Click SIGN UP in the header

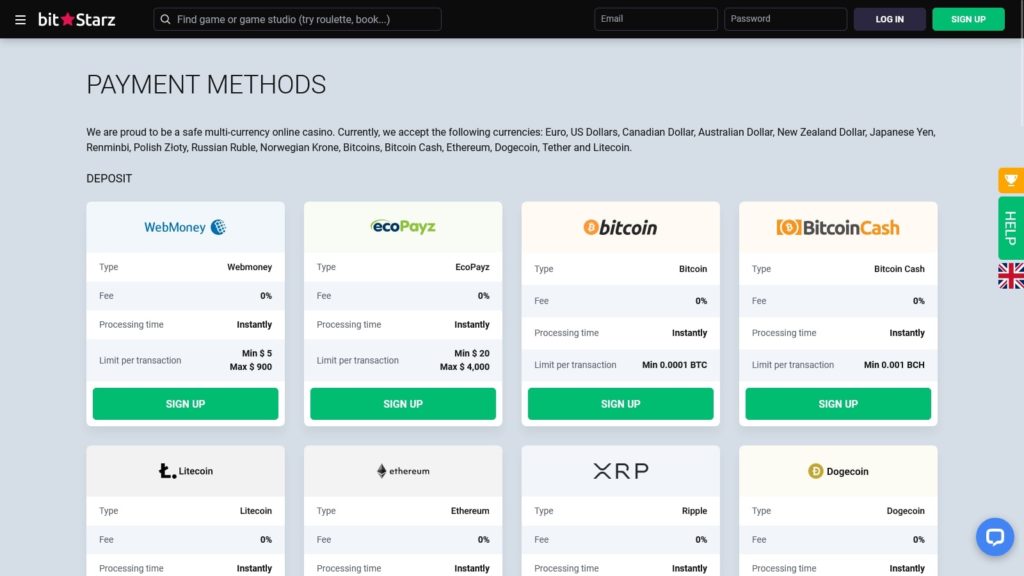pyautogui.click(x=968, y=20)
